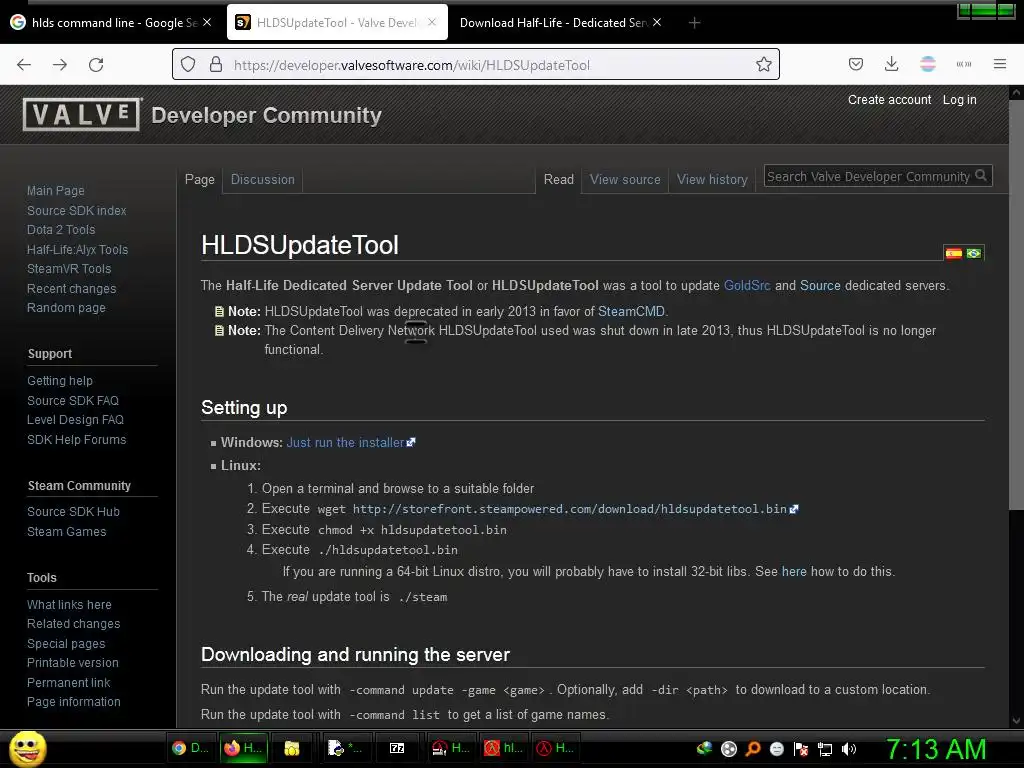Select the Read tab
Viewport: 1024px width, 768px height.
pos(559,180)
